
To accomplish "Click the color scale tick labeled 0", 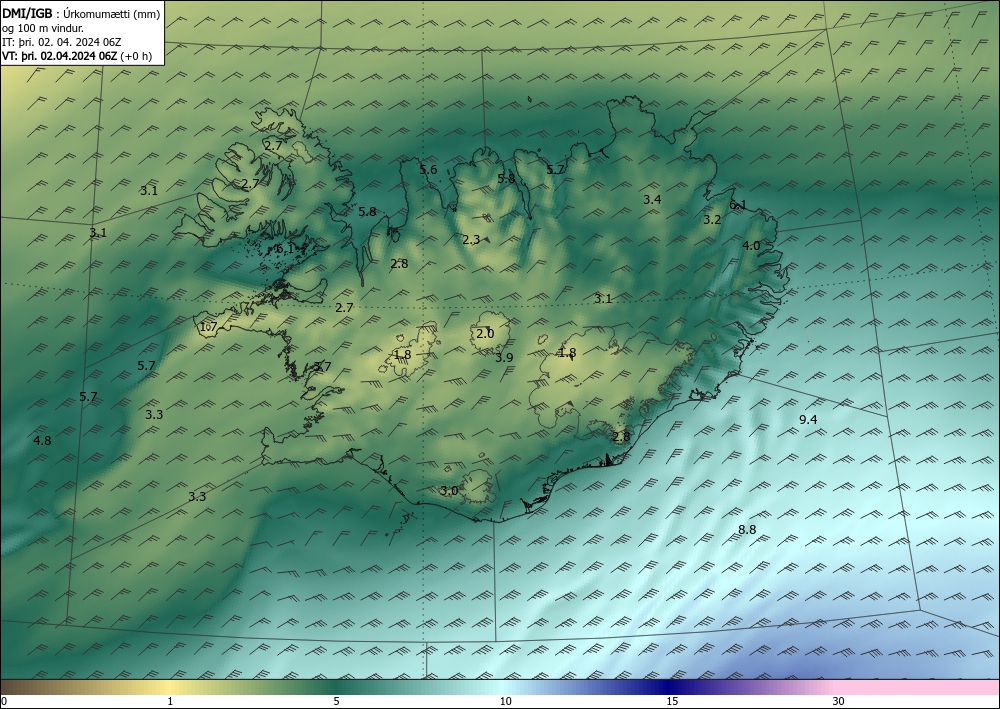I will pyautogui.click(x=4, y=701).
